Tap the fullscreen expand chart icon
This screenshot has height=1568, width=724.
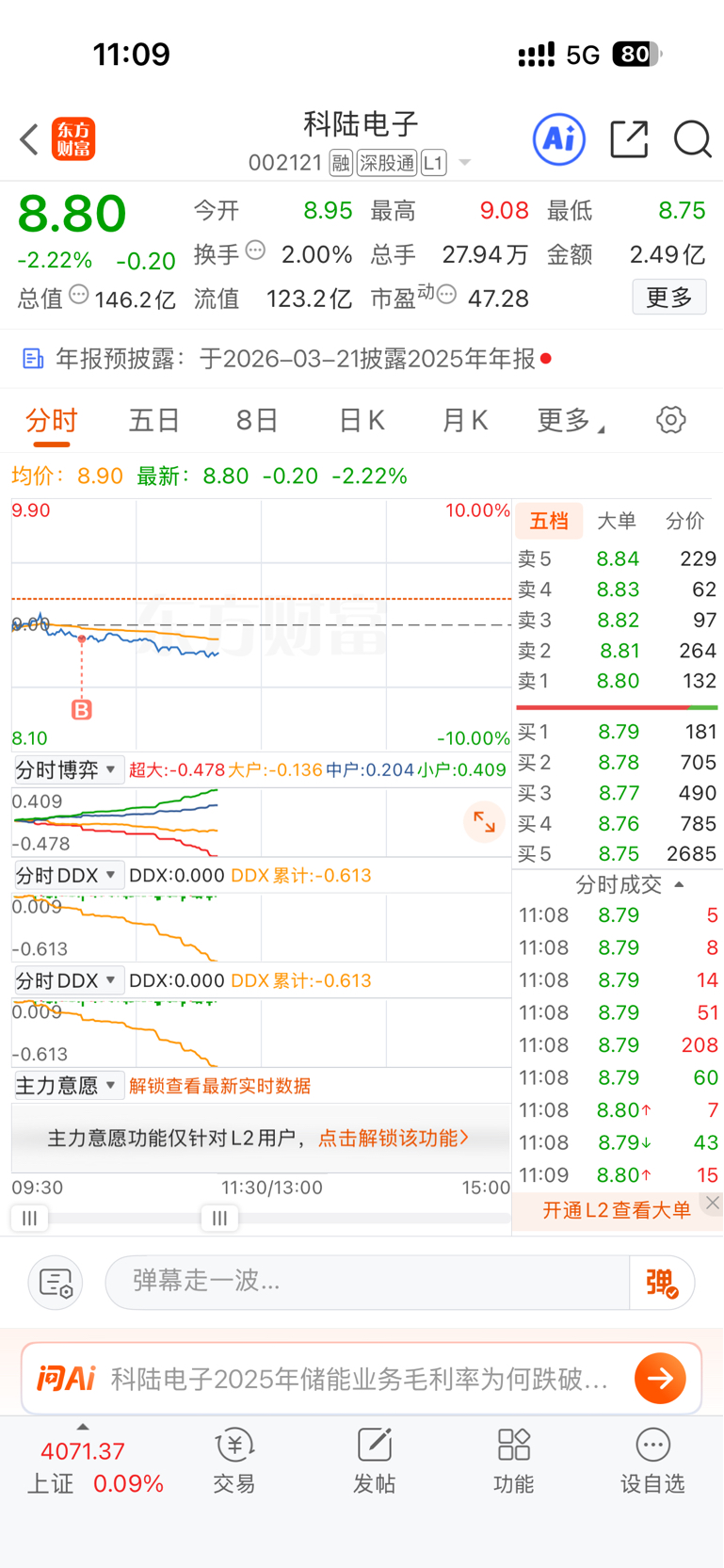[484, 822]
